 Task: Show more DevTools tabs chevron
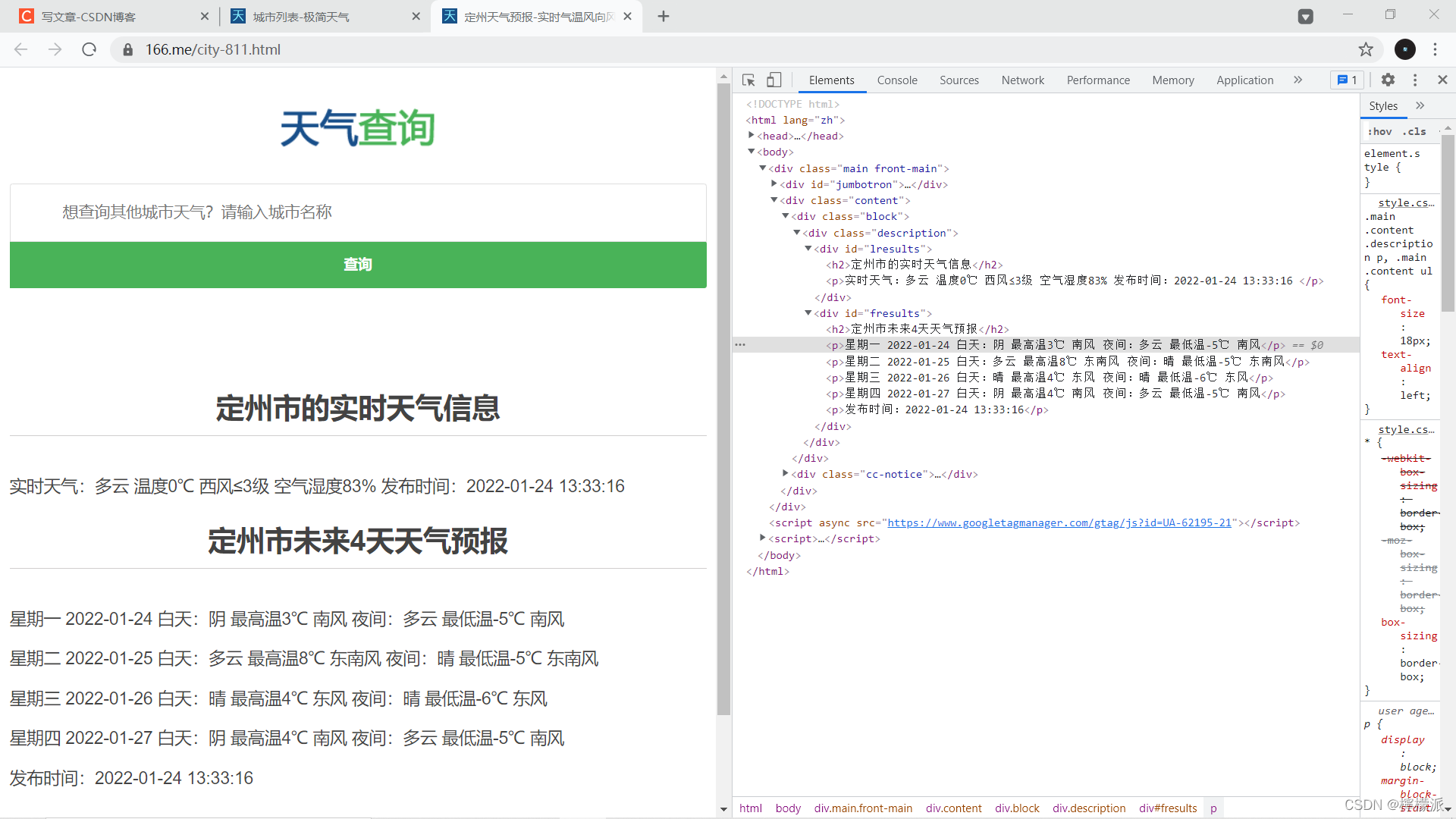click(x=1298, y=80)
